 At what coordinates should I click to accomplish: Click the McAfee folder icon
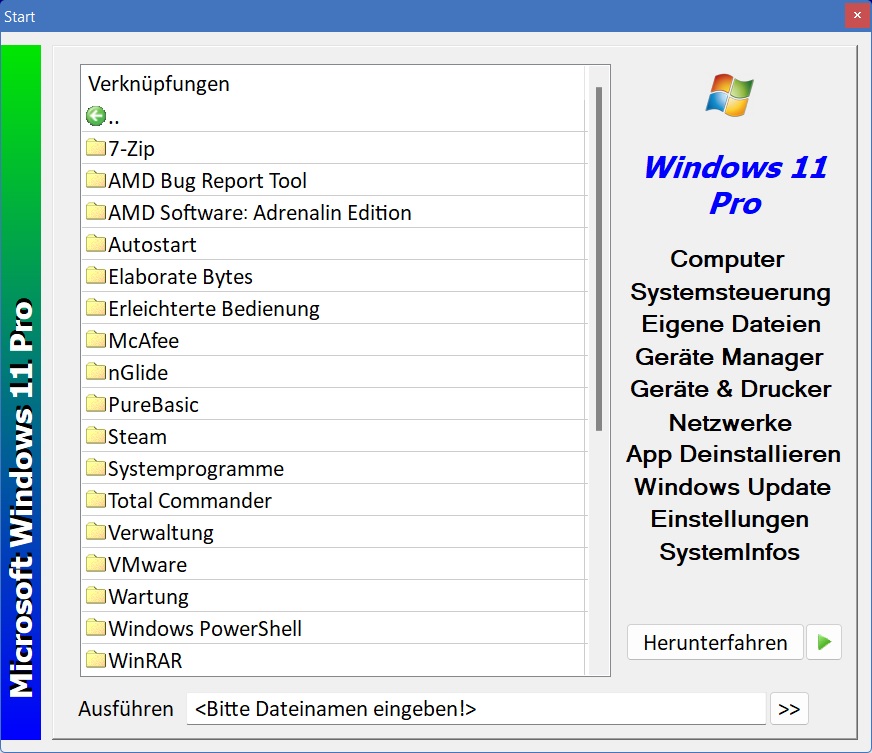(x=96, y=340)
